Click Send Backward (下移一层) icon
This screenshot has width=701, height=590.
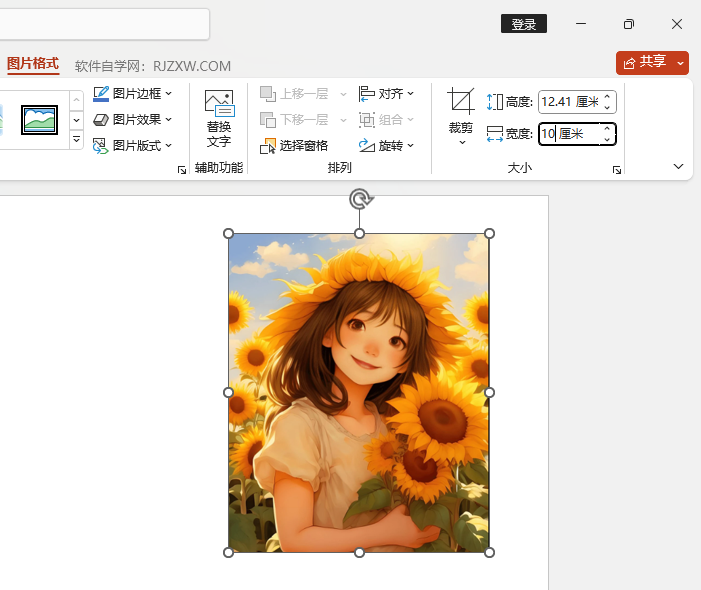pyautogui.click(x=268, y=120)
